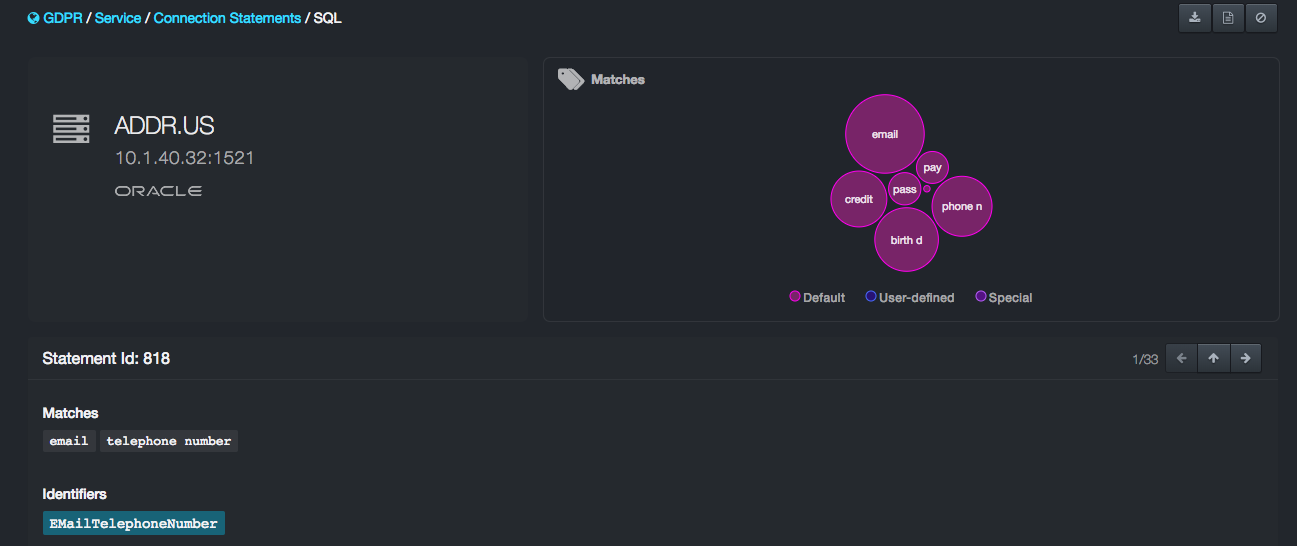
Task: Click the ban circle icon button
Action: pyautogui.click(x=1261, y=18)
